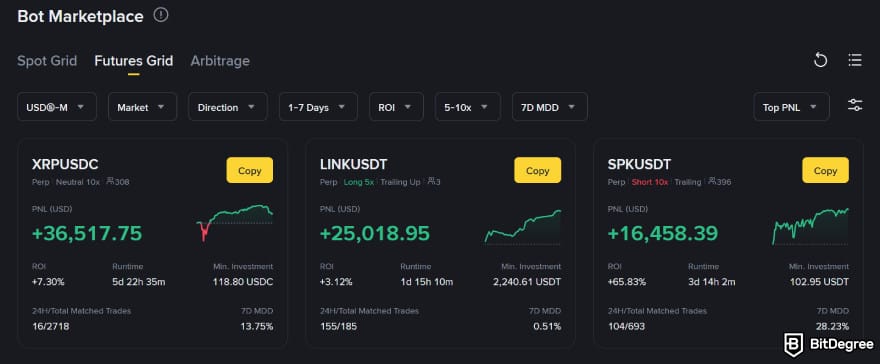Viewport: 880px width, 364px height.
Task: Click the Bot Marketplace heading
Action: point(80,16)
